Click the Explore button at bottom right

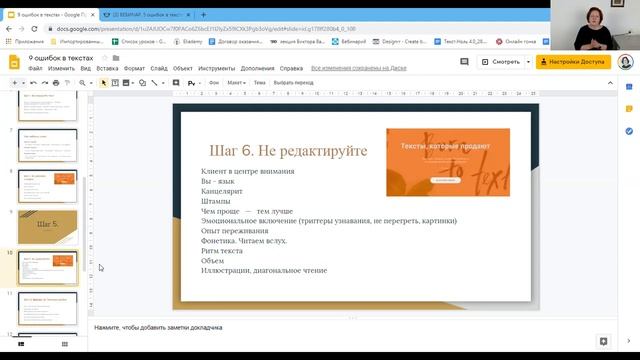click(x=603, y=341)
